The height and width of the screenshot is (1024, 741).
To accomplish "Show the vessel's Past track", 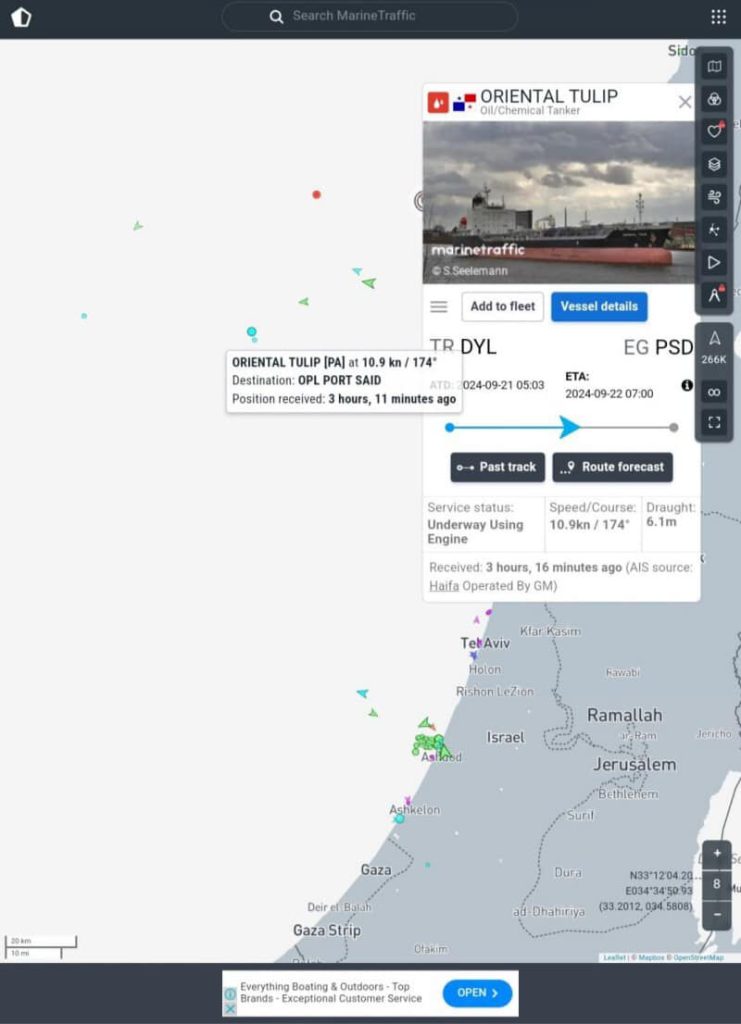I will pos(497,467).
